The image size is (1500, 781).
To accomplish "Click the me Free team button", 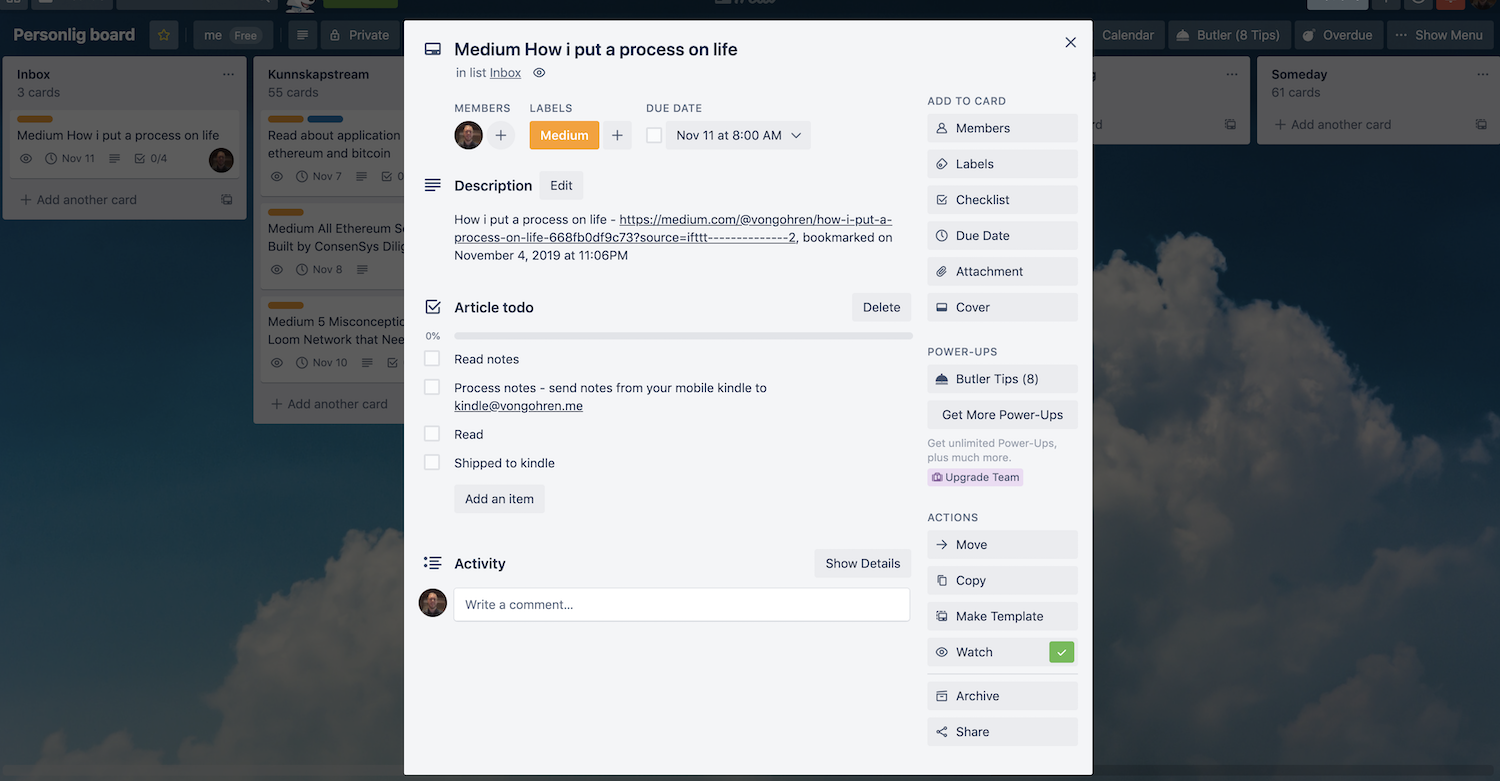I will click(x=232, y=35).
